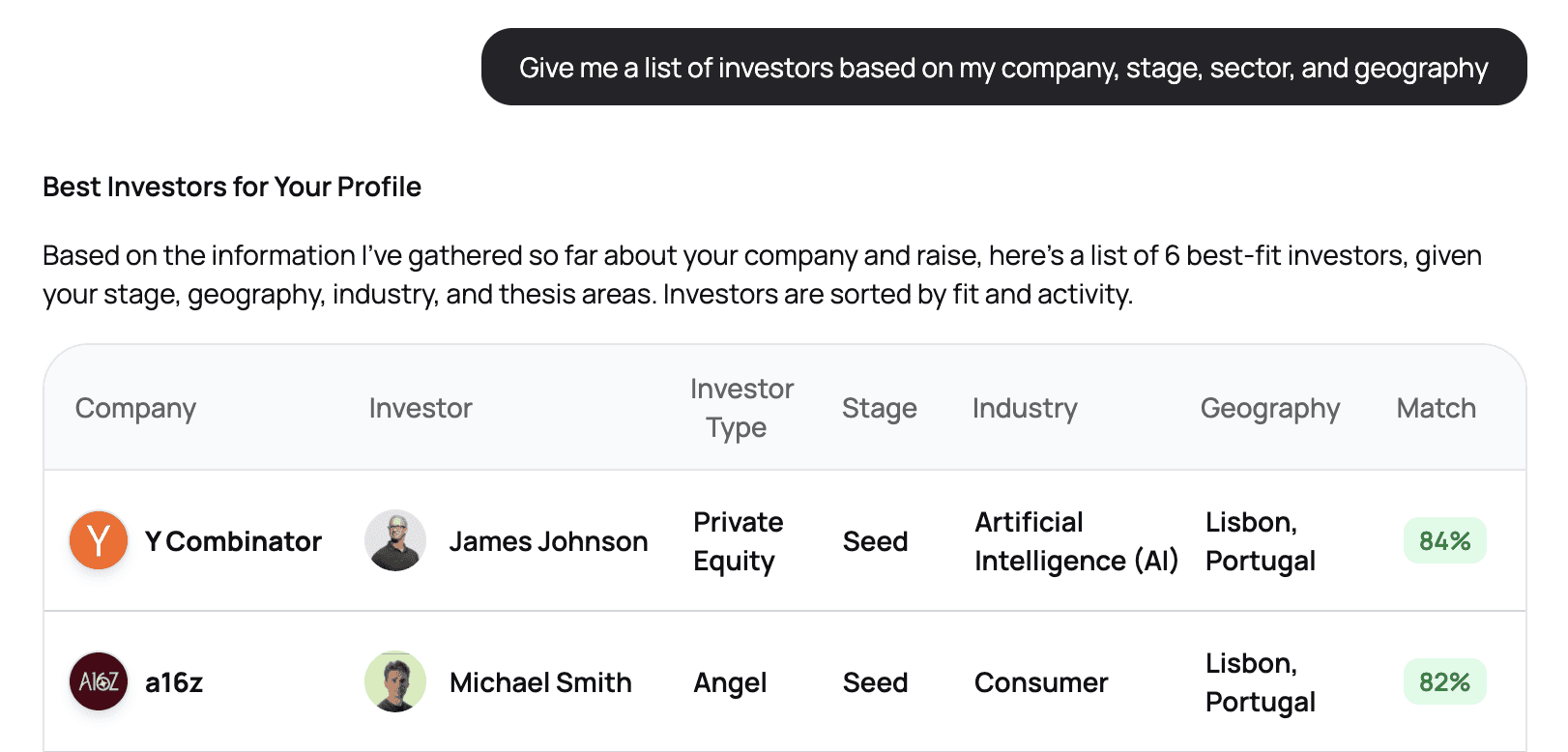
Task: Open the a16z company name
Action: (174, 682)
